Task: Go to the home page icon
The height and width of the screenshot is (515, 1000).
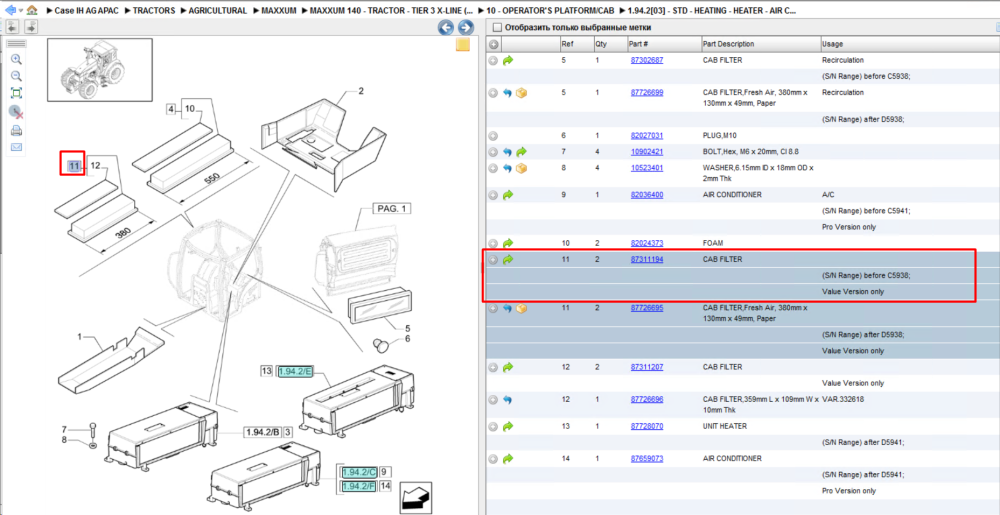Action: (32, 10)
